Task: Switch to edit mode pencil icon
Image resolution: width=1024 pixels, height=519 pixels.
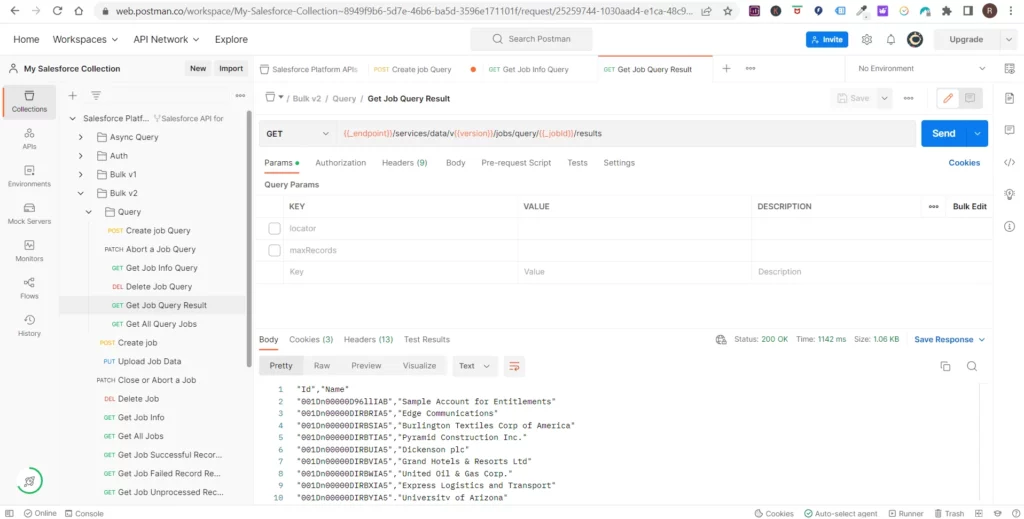Action: [948, 98]
